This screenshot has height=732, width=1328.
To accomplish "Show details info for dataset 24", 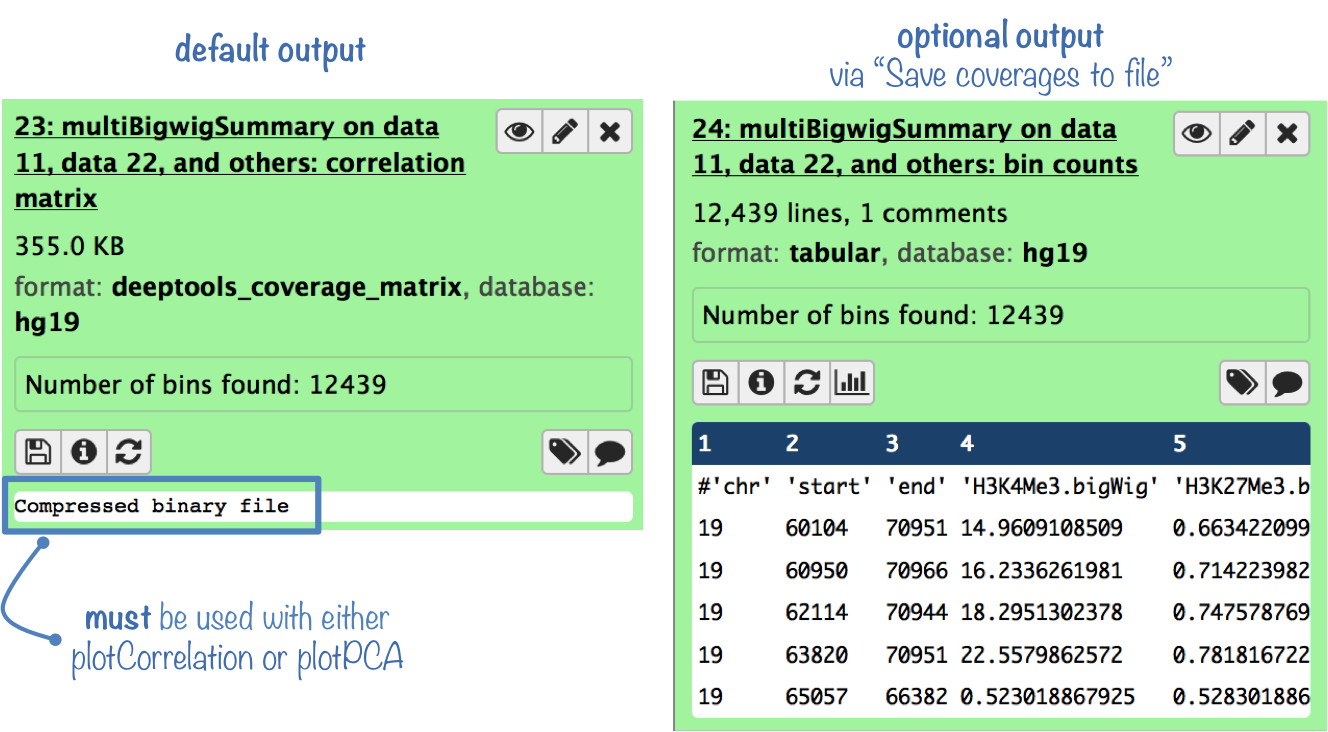I will coord(761,382).
